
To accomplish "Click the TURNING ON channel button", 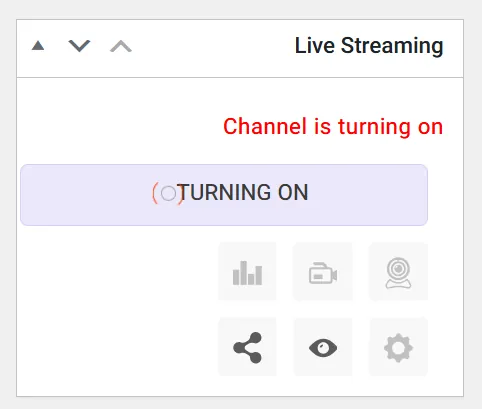I will pos(224,195).
